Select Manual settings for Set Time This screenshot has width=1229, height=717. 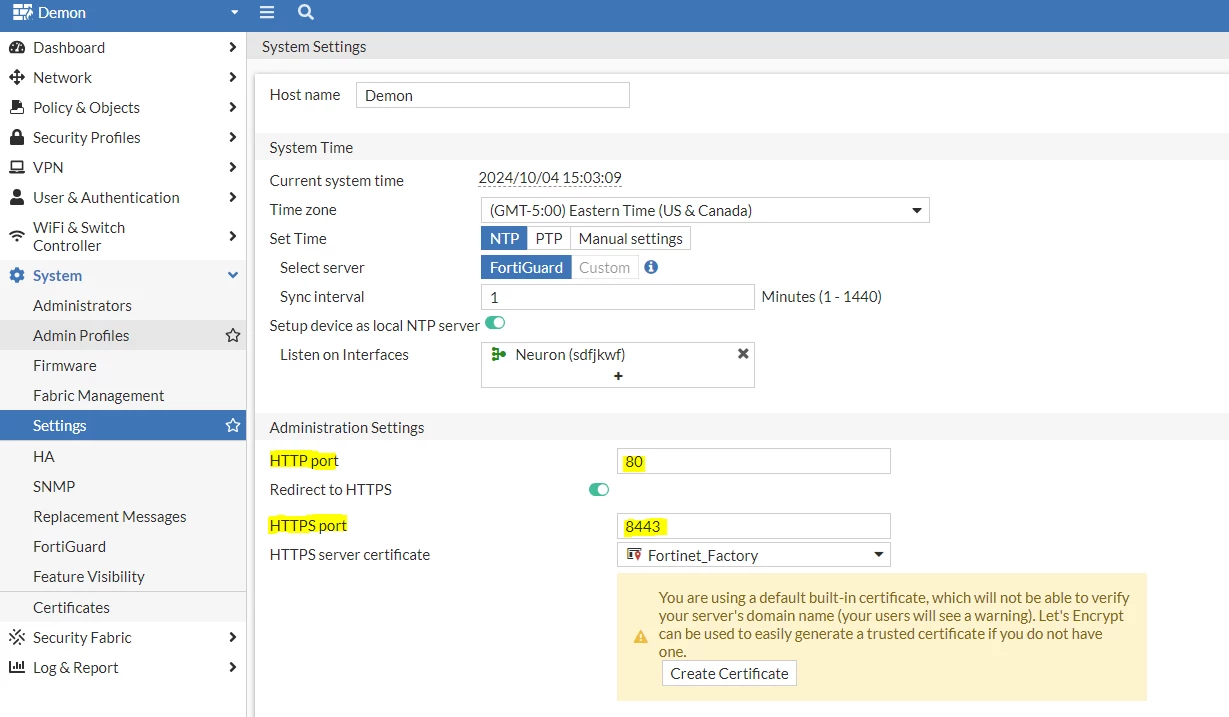pos(631,238)
